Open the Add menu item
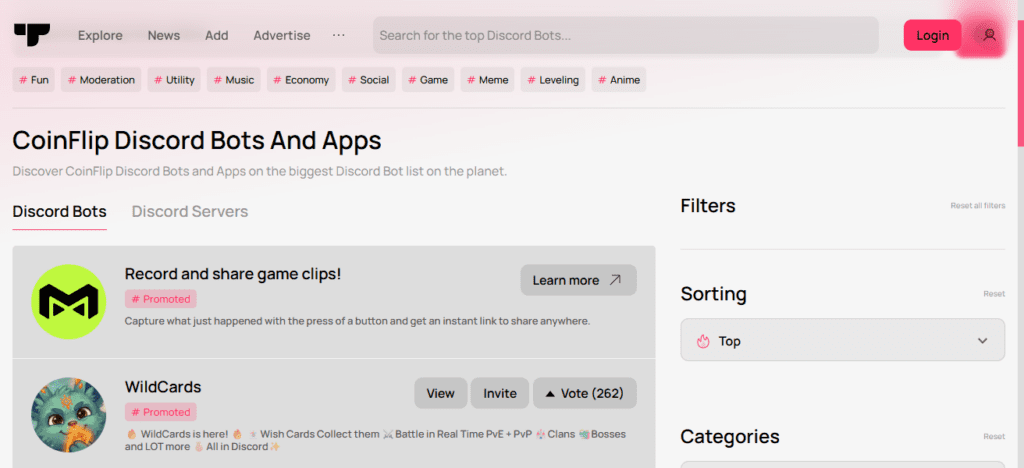 (x=217, y=35)
